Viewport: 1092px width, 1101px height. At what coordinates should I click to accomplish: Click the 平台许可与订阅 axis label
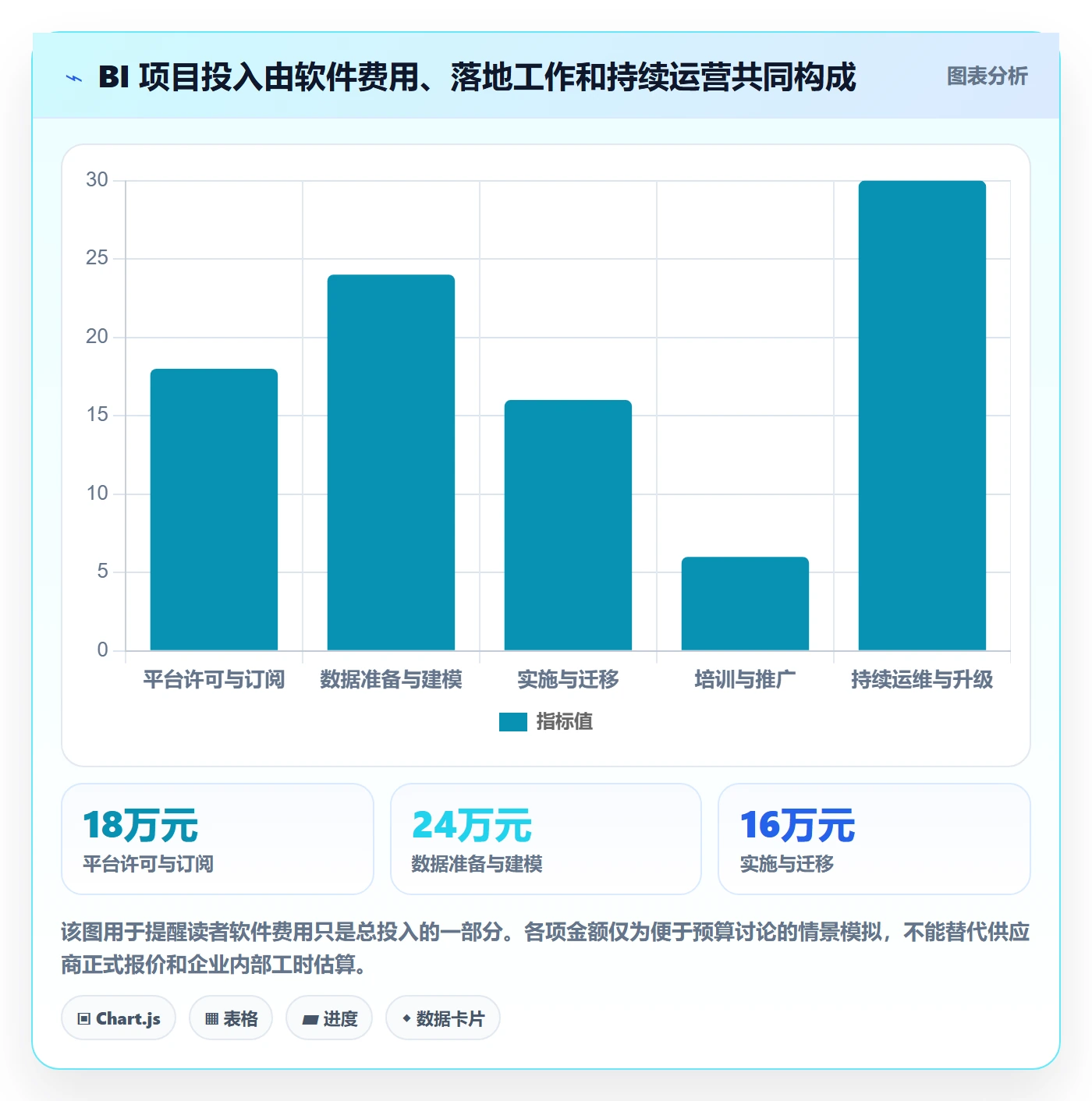click(x=214, y=680)
